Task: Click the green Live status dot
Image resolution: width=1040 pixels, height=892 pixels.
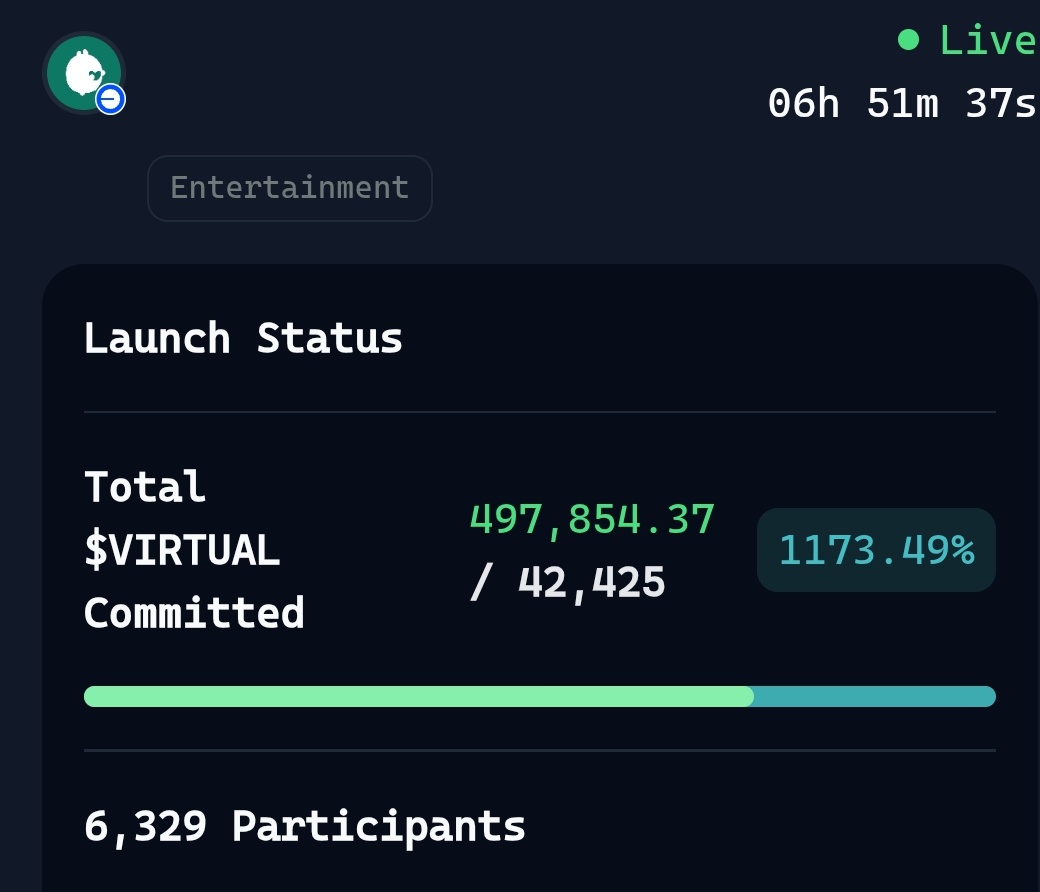Action: [x=908, y=40]
